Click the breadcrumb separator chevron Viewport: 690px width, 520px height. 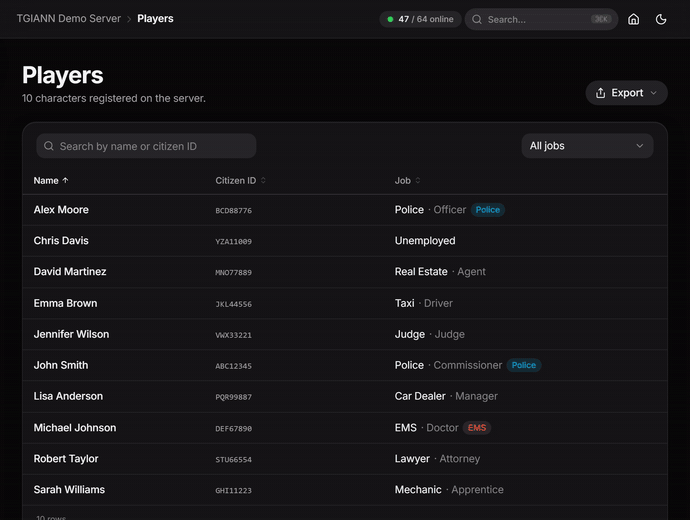[129, 19]
